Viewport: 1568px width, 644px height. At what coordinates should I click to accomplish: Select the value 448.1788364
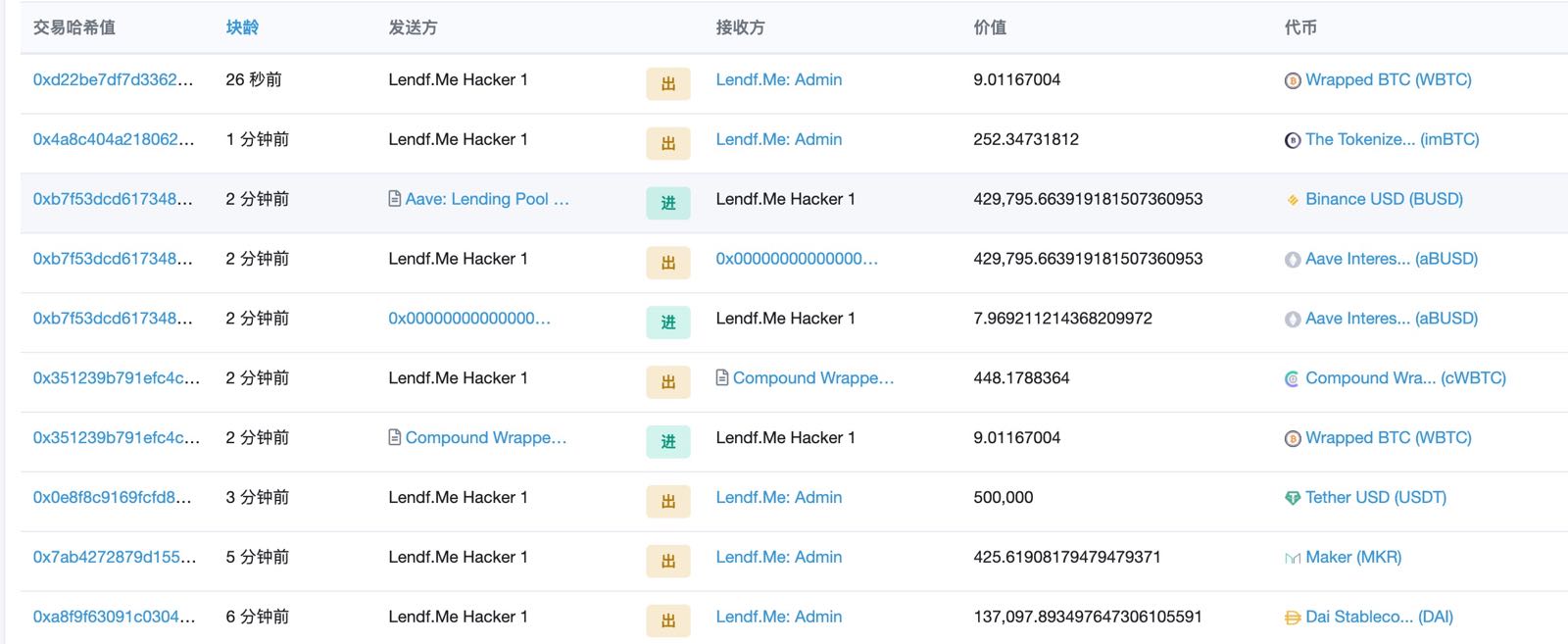(1021, 377)
